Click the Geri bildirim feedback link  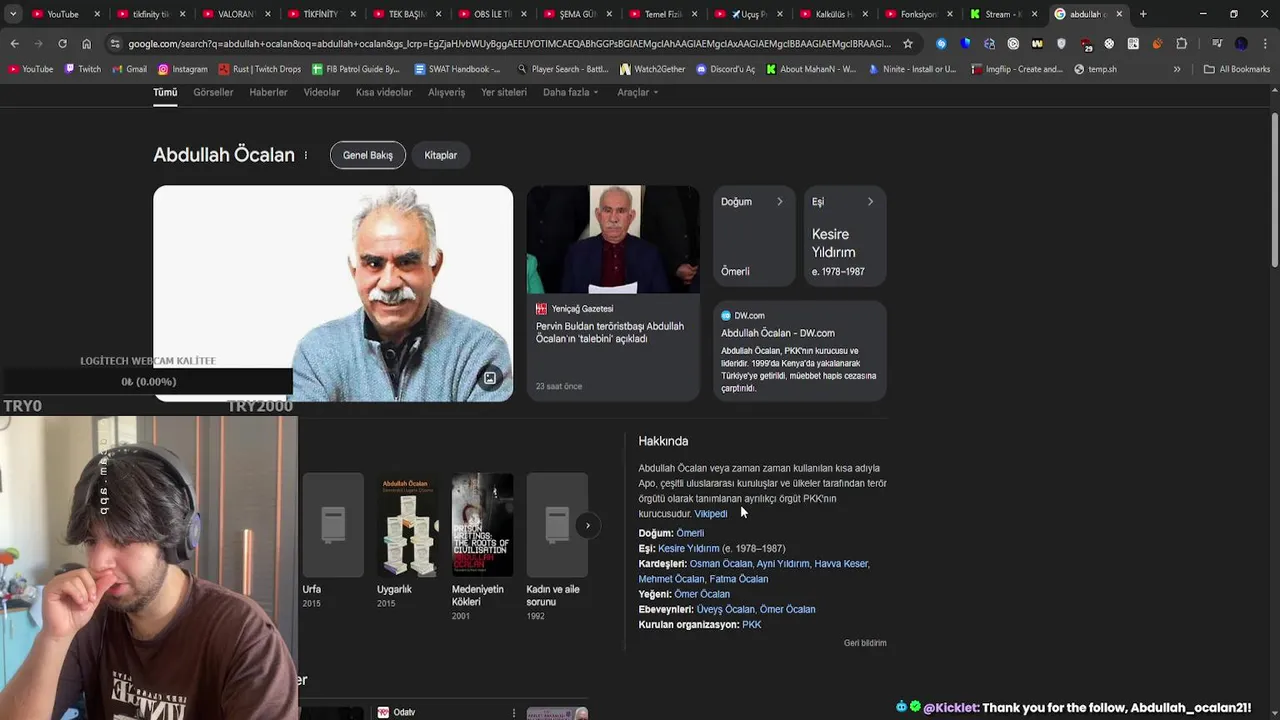point(865,643)
